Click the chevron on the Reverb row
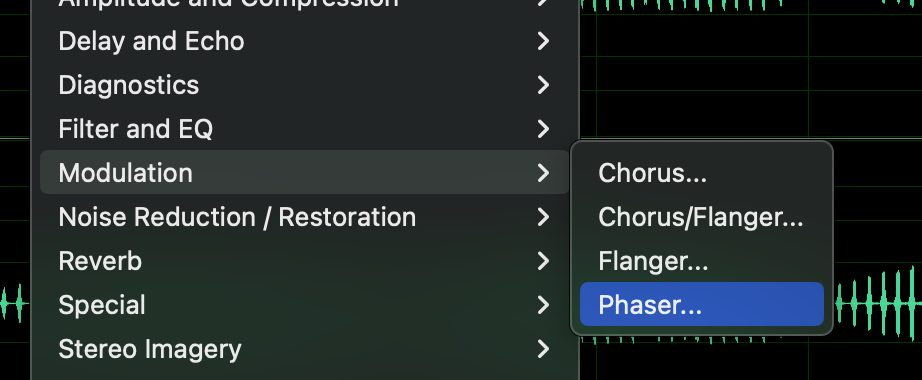Image resolution: width=922 pixels, height=380 pixels. [543, 261]
